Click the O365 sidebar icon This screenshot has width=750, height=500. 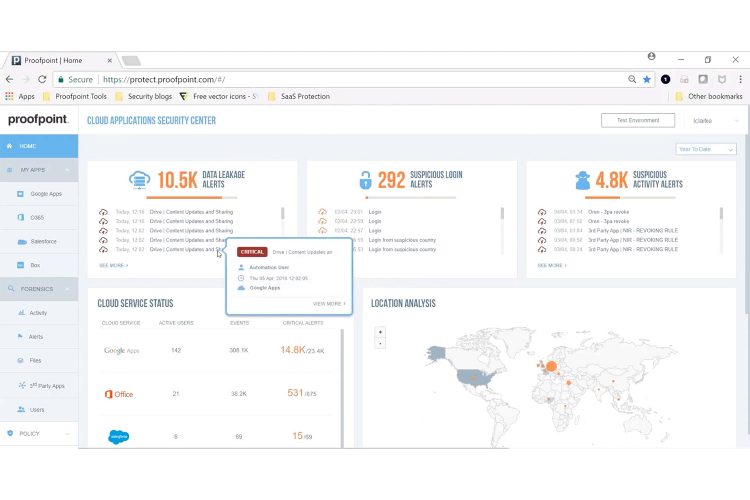[x=21, y=217]
